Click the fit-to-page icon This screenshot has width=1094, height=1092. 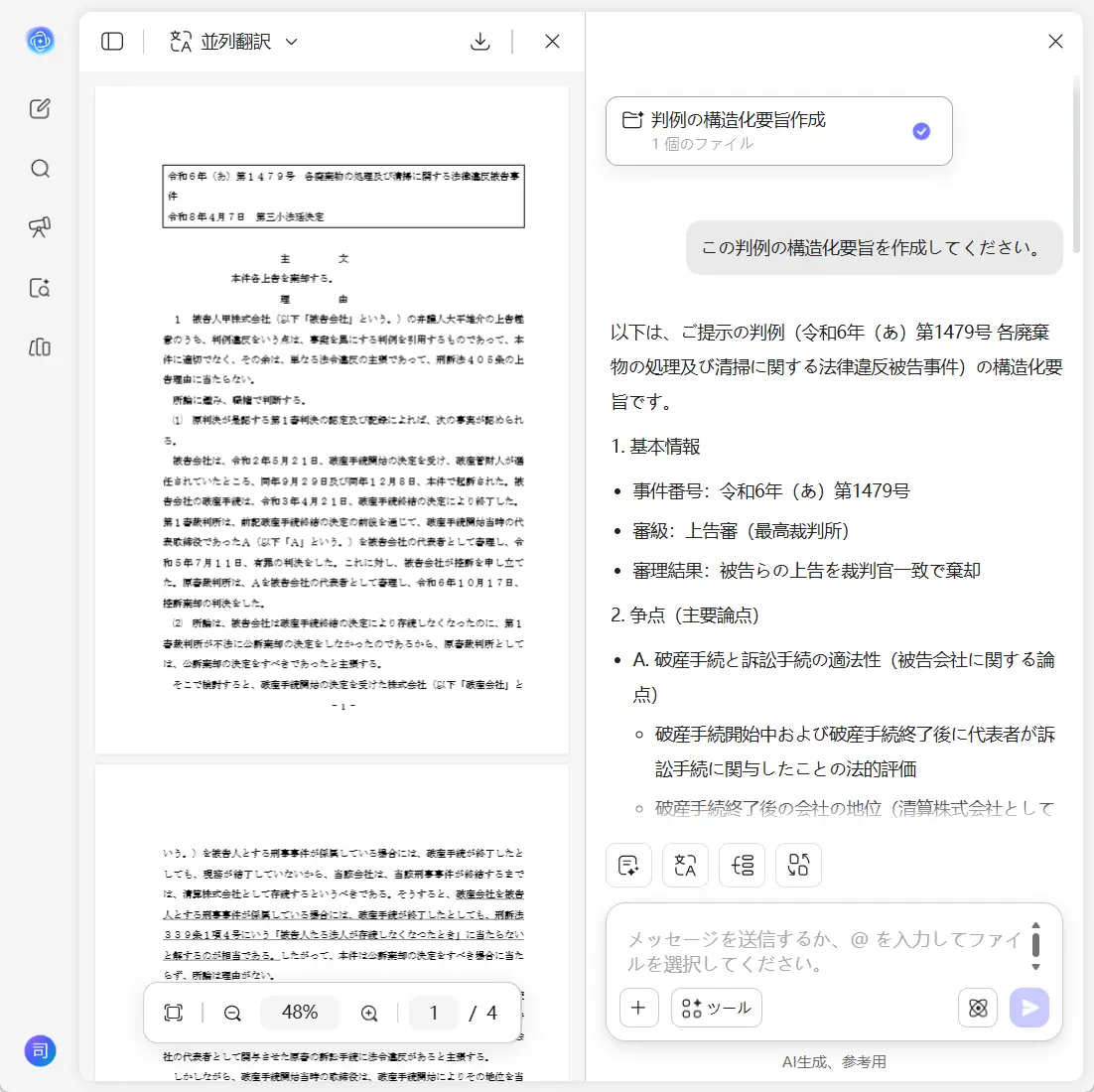(x=173, y=1013)
